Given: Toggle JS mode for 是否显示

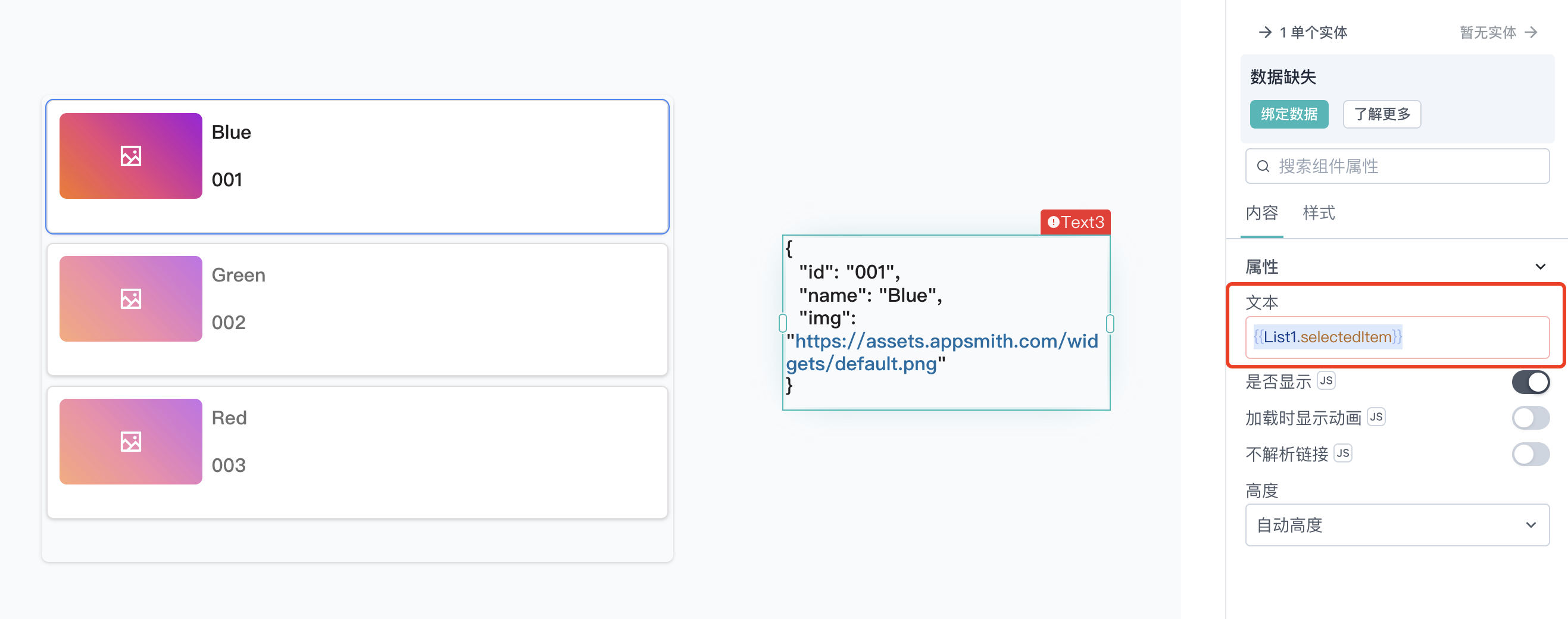Looking at the screenshot, I should [x=1326, y=381].
